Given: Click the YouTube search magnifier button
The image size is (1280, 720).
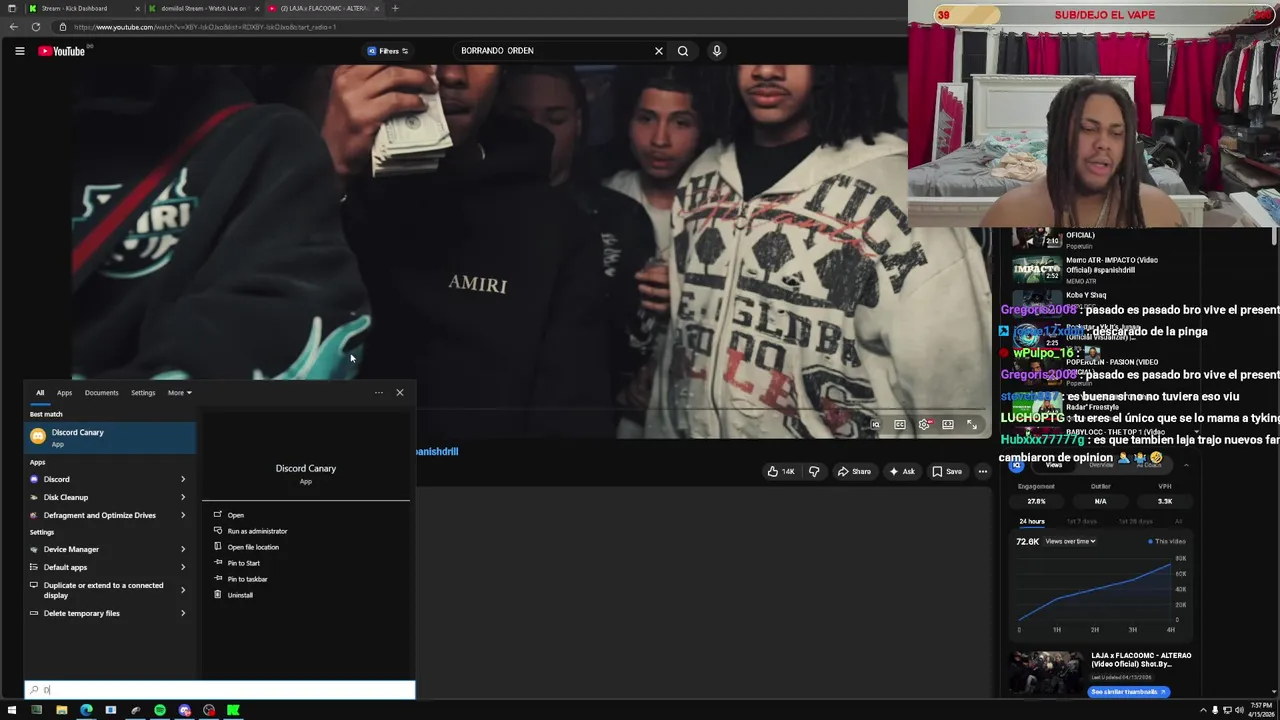Looking at the screenshot, I should pos(683,51).
